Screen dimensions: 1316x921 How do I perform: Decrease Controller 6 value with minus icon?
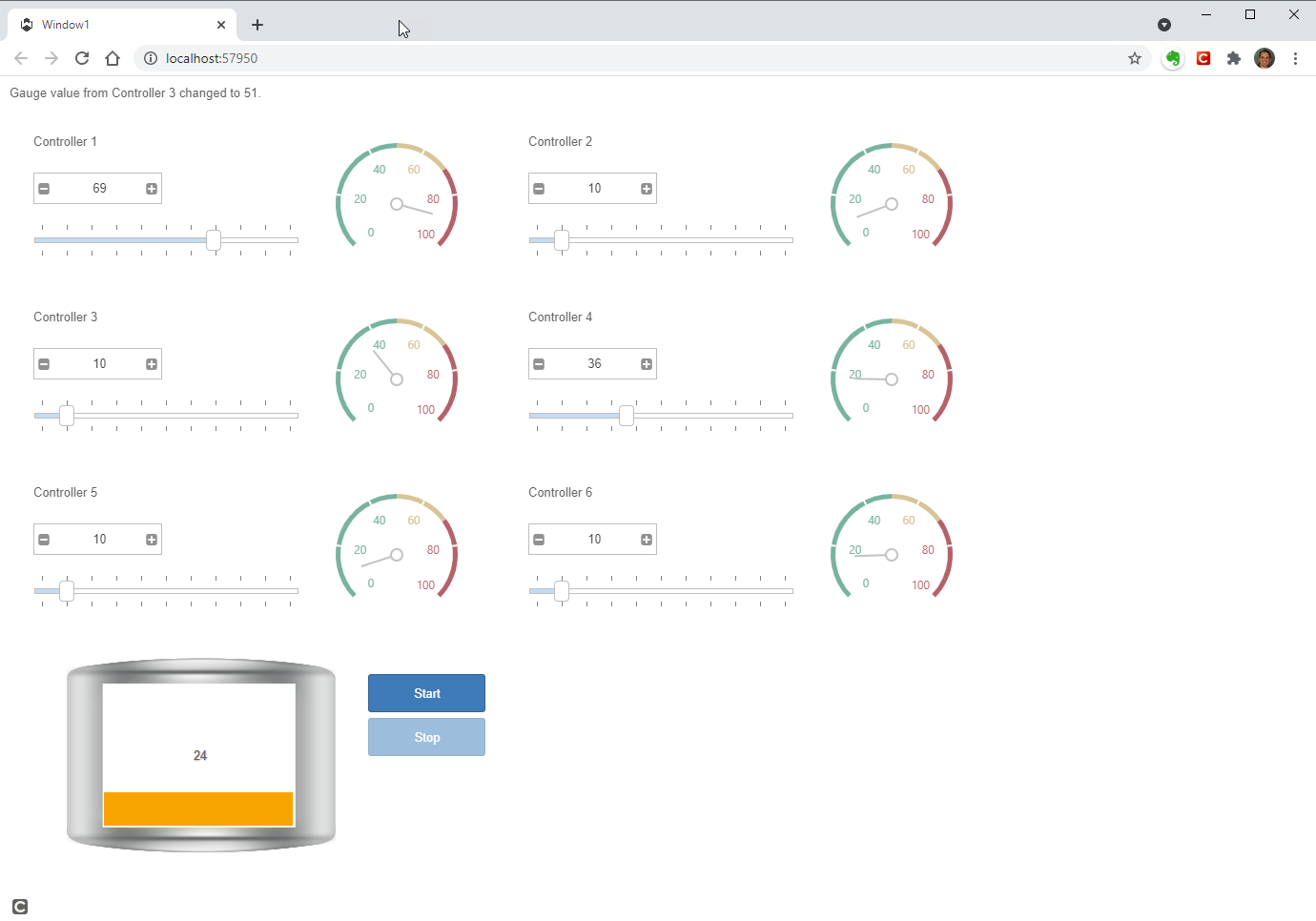(539, 540)
